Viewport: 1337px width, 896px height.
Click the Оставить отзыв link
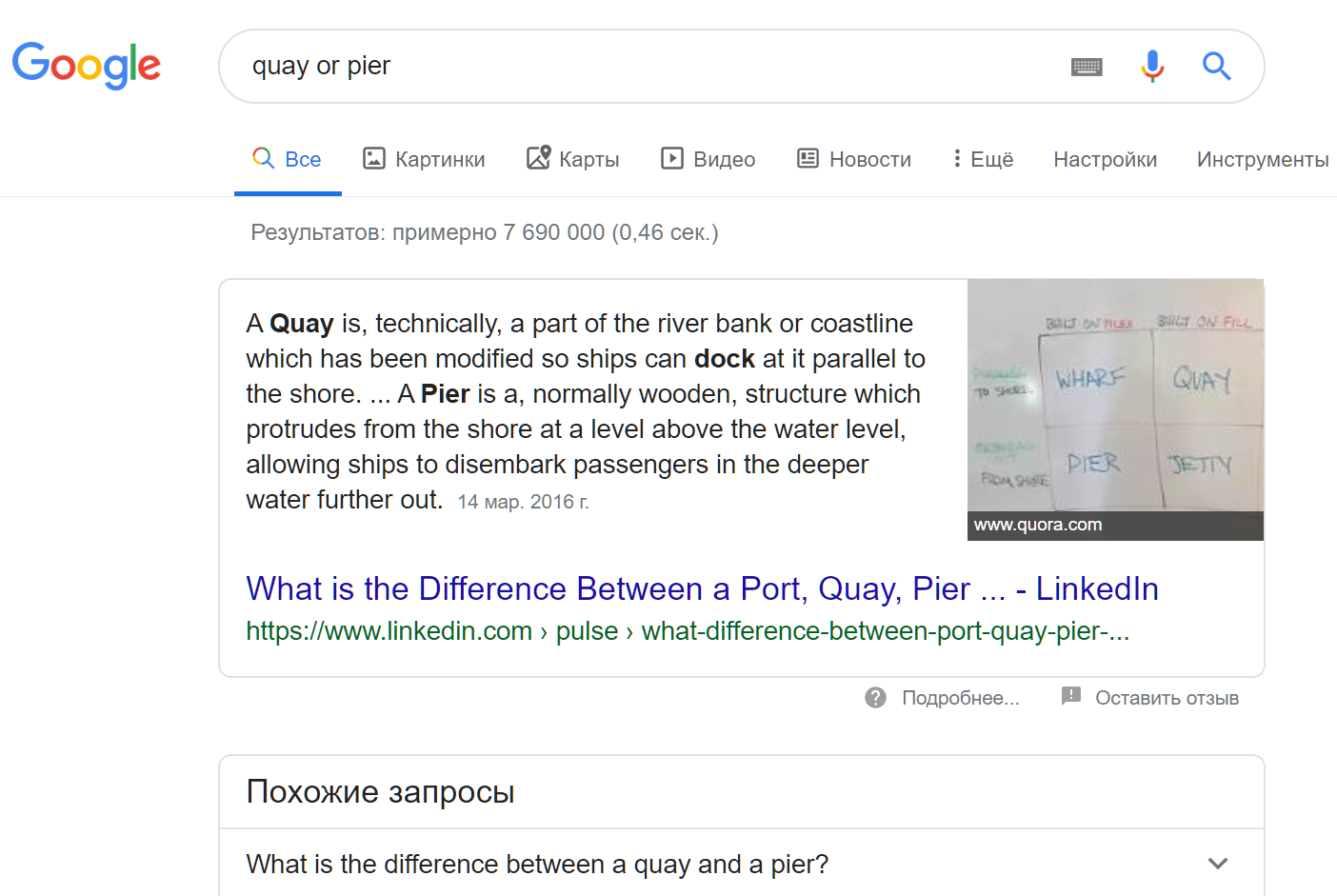(x=1167, y=698)
